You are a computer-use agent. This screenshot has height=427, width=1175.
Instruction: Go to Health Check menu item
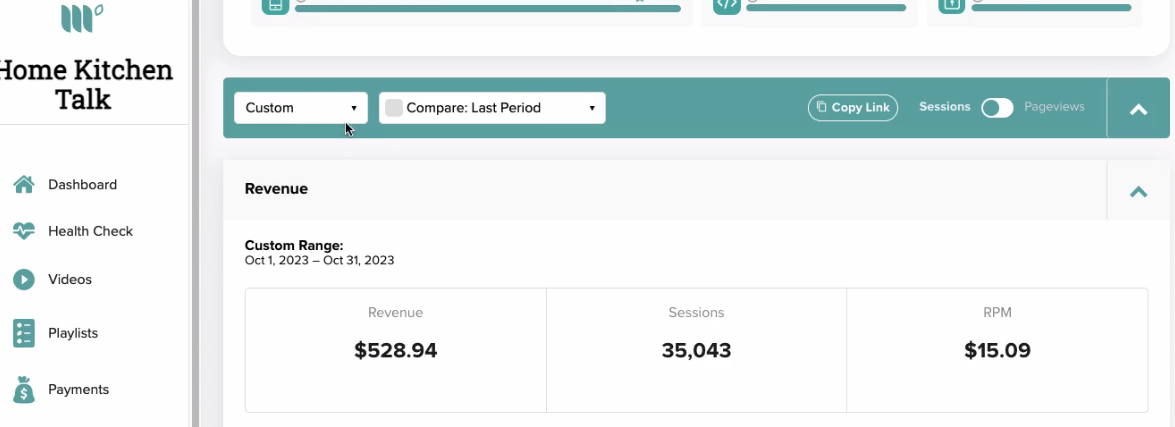(x=90, y=231)
